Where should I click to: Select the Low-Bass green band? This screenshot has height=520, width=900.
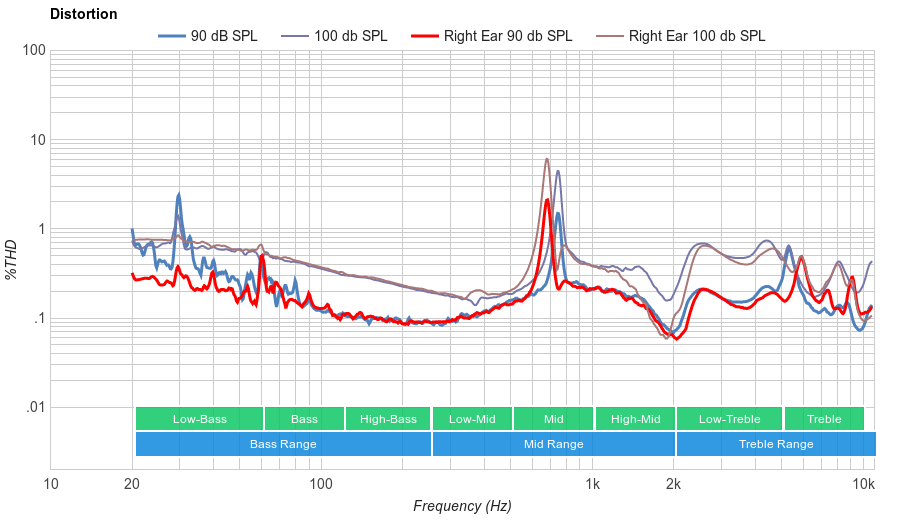click(199, 419)
